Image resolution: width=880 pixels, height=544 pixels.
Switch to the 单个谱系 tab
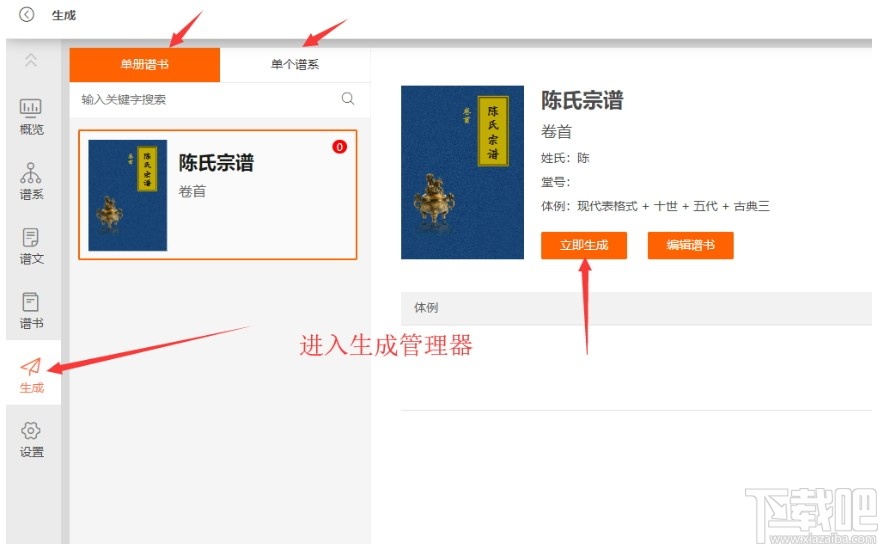(295, 65)
